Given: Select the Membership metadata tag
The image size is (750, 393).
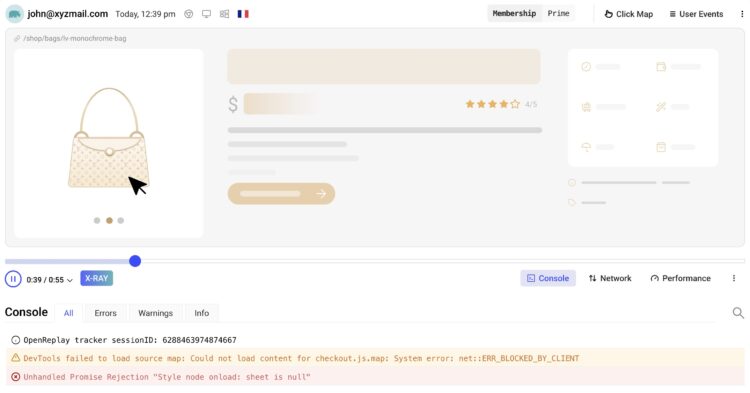Looking at the screenshot, I should coord(514,13).
